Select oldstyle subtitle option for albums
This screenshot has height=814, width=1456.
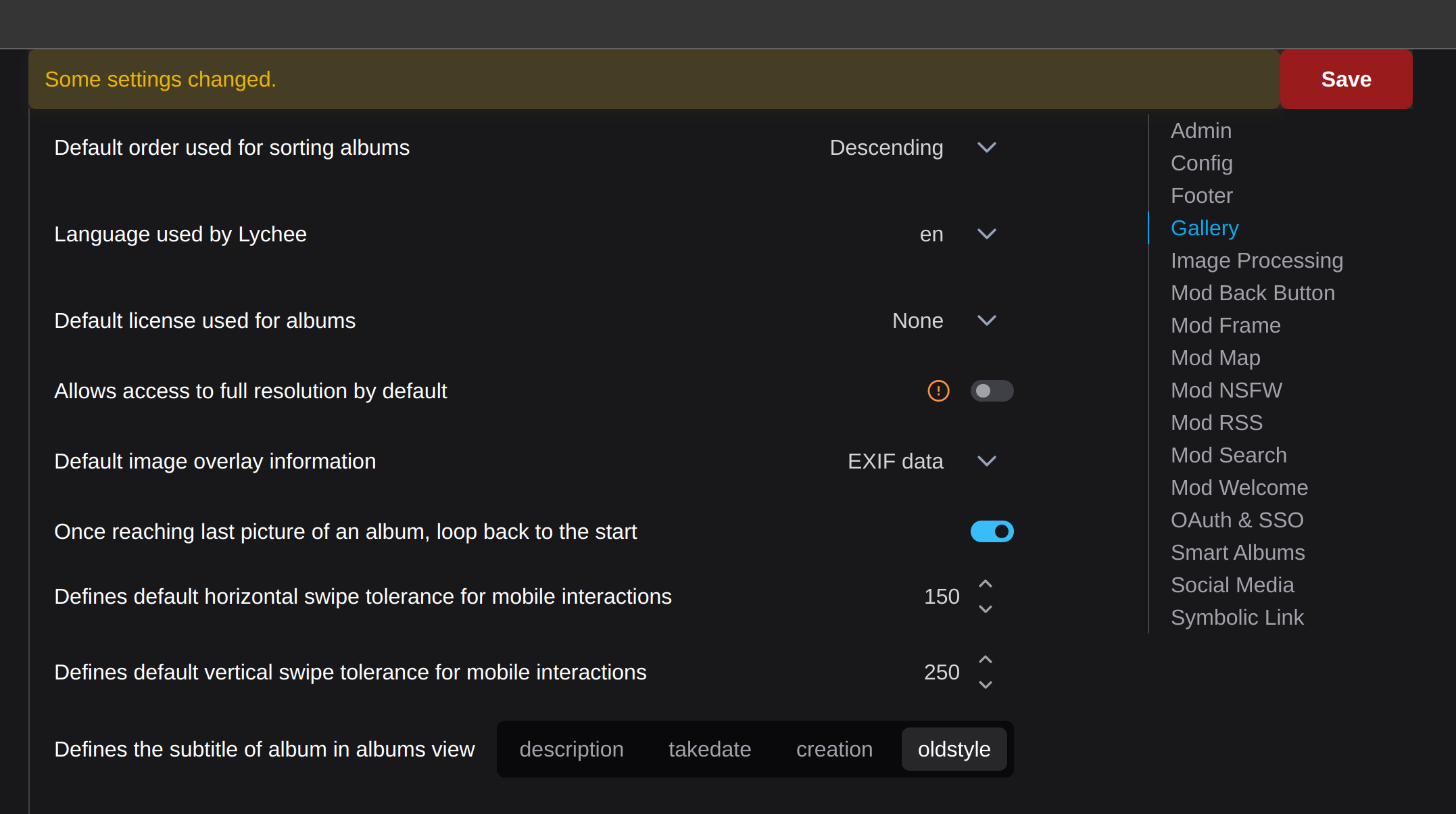coord(952,748)
